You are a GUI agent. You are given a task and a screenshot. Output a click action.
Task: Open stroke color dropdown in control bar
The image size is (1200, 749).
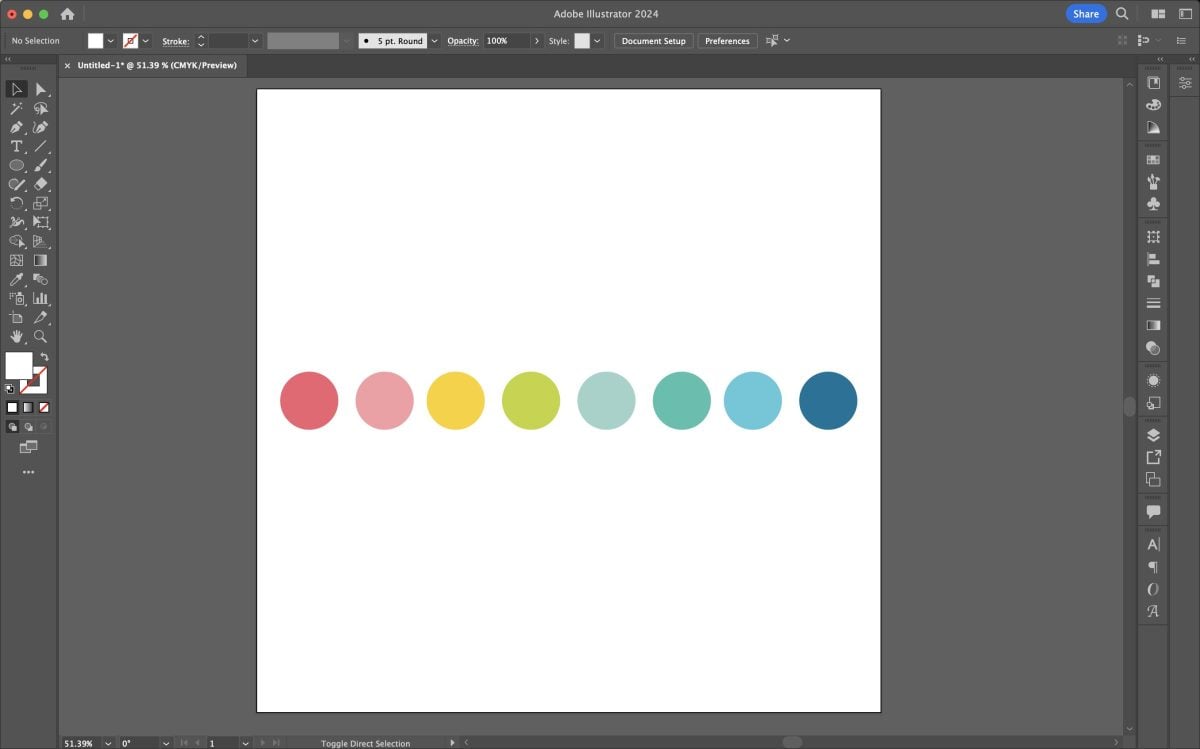coord(145,41)
